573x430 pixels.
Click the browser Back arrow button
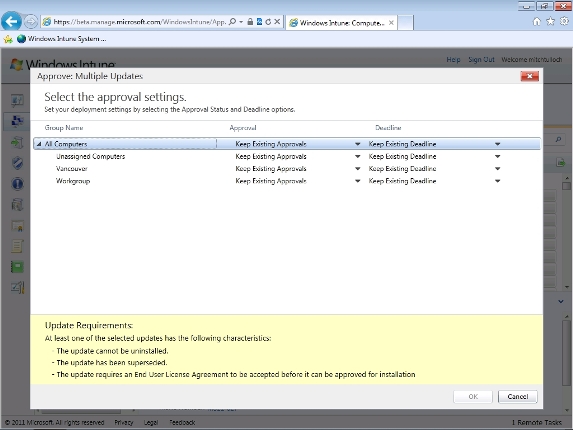point(11,22)
